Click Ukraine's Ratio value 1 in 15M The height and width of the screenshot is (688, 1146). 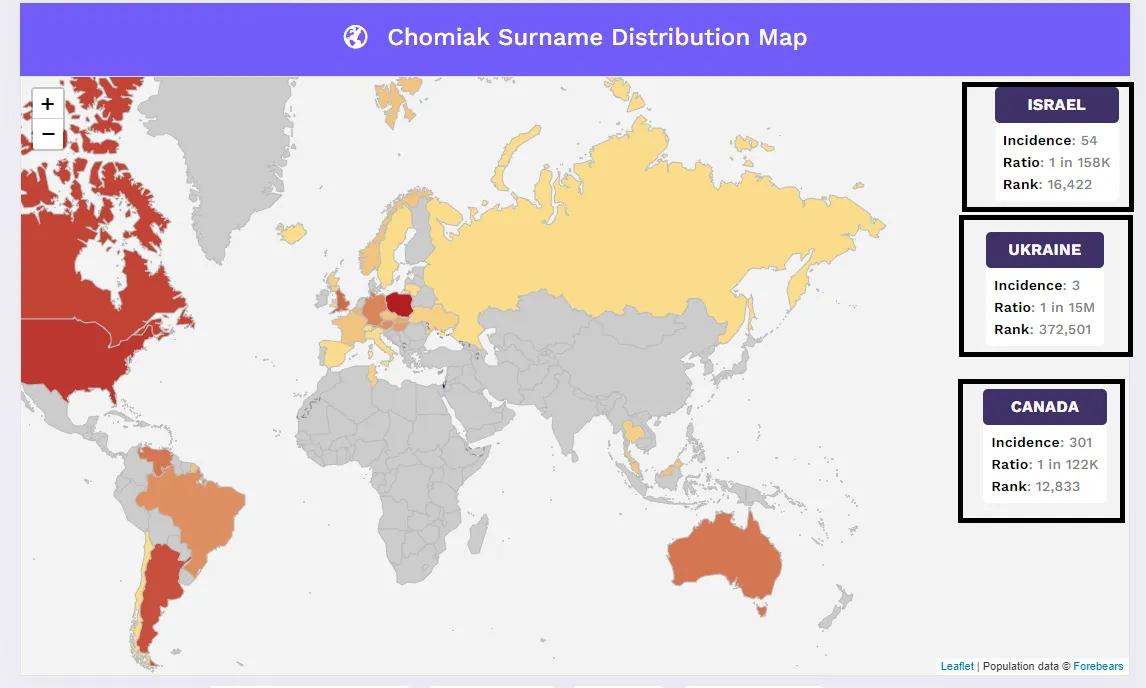point(1067,307)
